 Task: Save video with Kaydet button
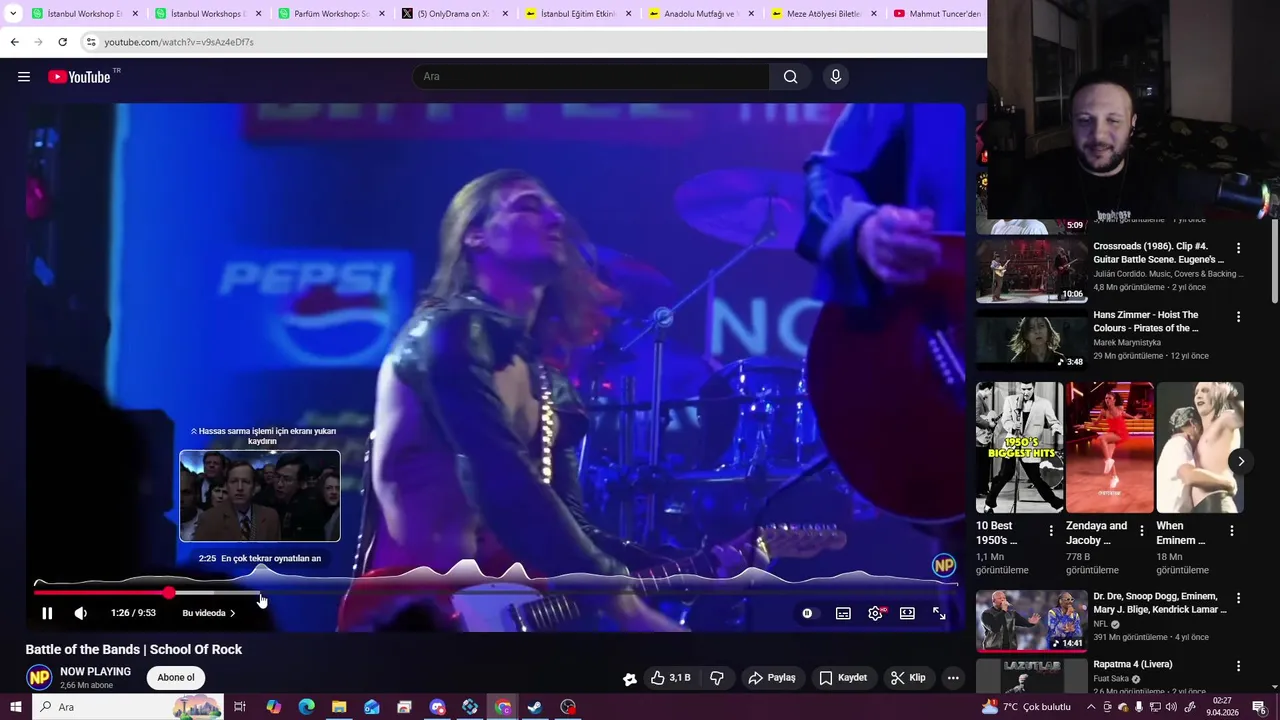(843, 678)
